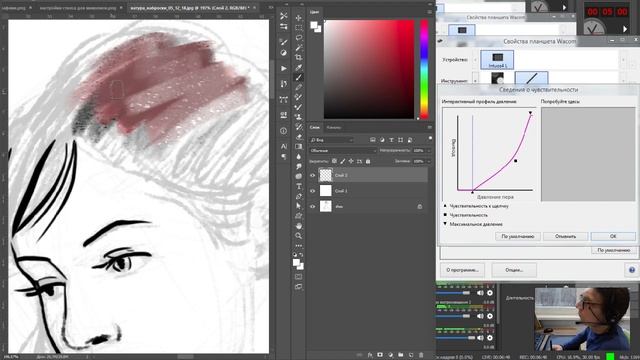The image size is (640, 360).
Task: Select the Crop tool
Action: coord(299,58)
